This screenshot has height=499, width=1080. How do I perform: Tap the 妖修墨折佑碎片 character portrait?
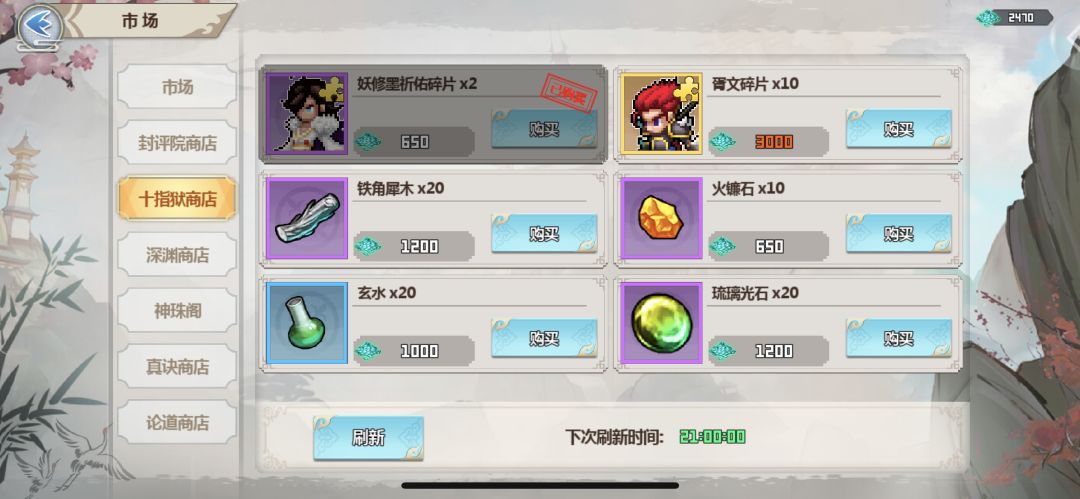point(307,113)
